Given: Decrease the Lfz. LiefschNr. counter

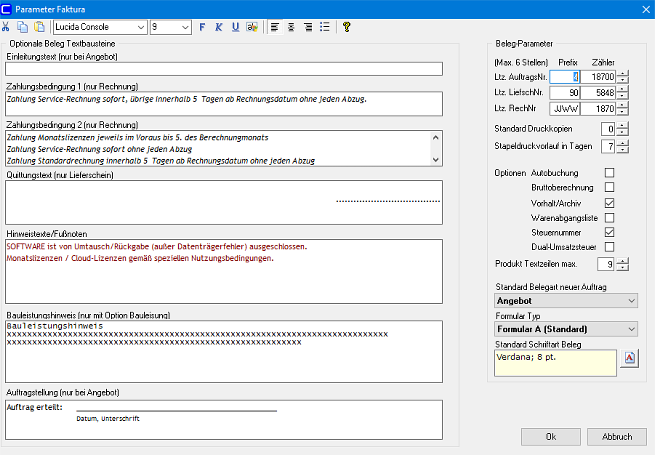Looking at the screenshot, I should (623, 96).
